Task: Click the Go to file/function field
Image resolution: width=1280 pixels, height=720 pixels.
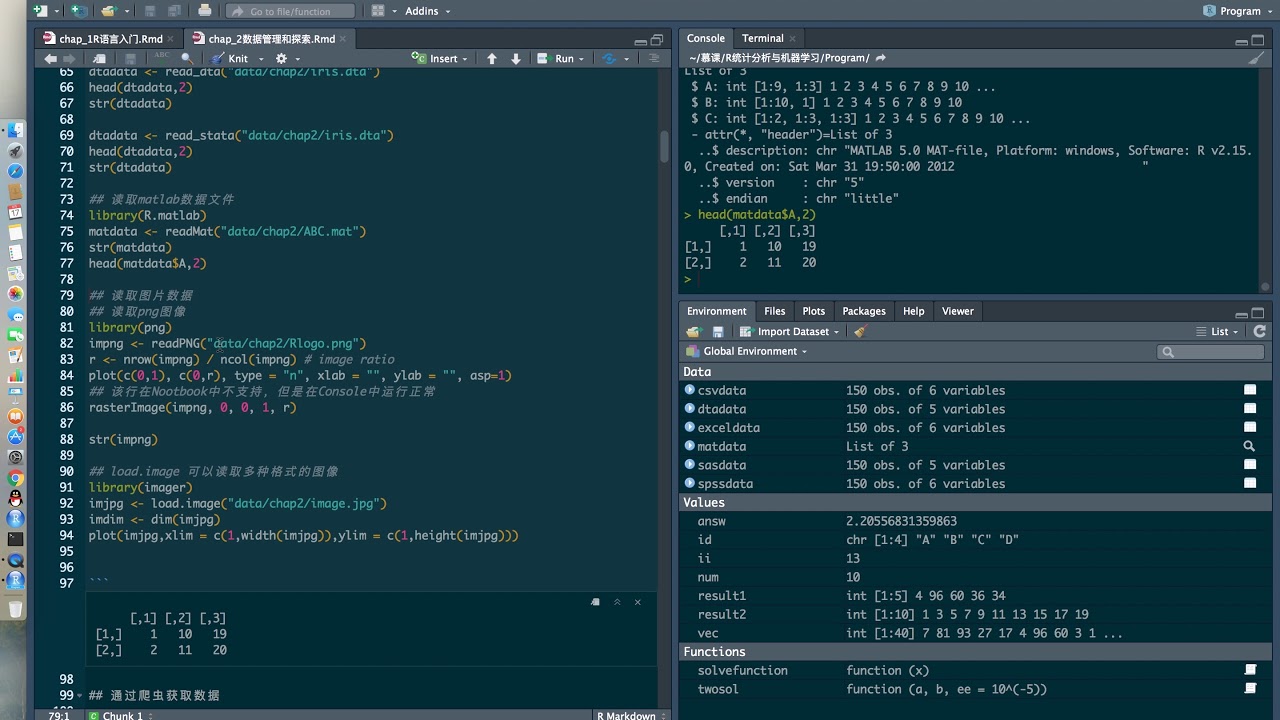Action: pos(291,11)
